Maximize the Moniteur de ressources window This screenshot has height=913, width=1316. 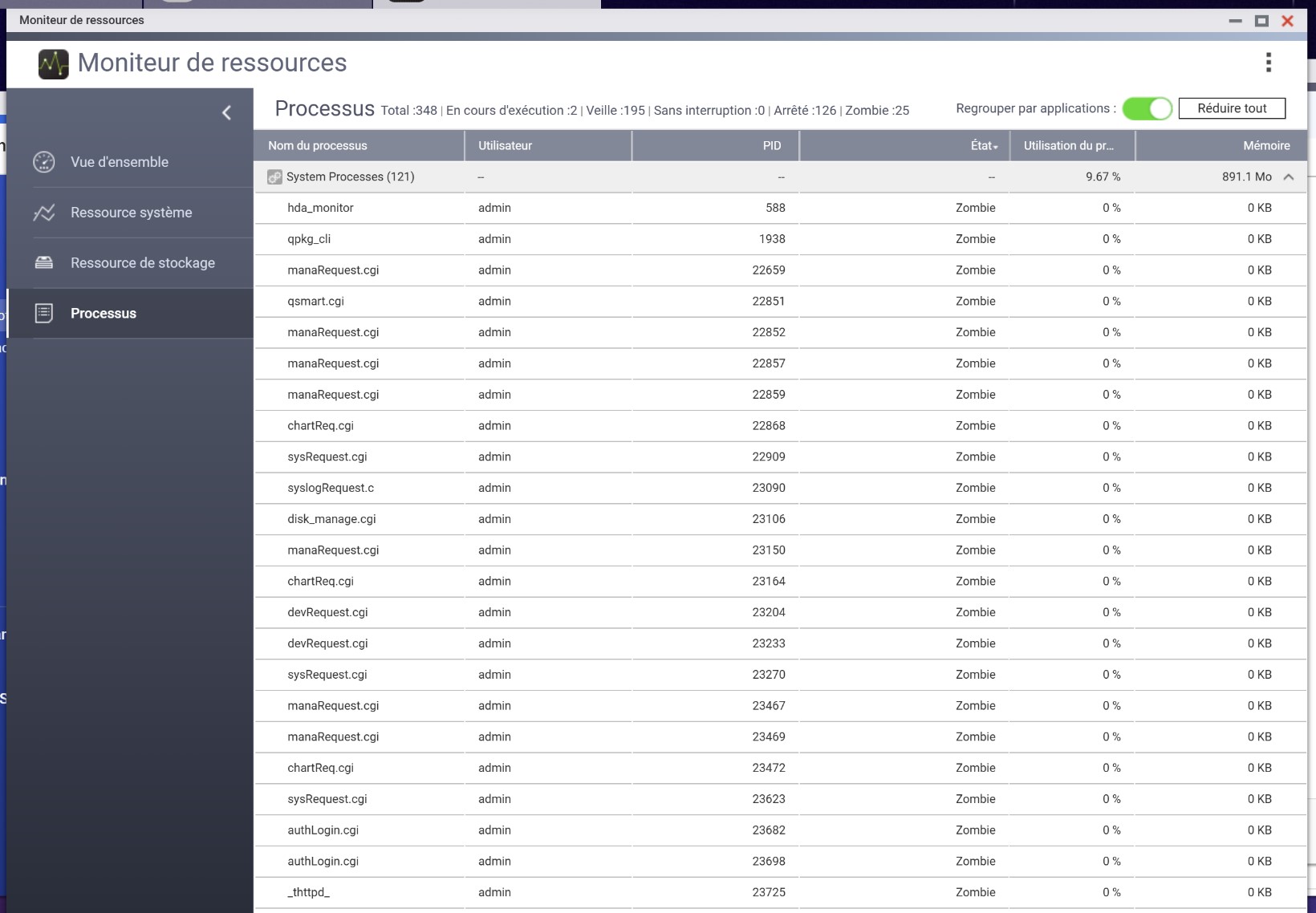1261,21
